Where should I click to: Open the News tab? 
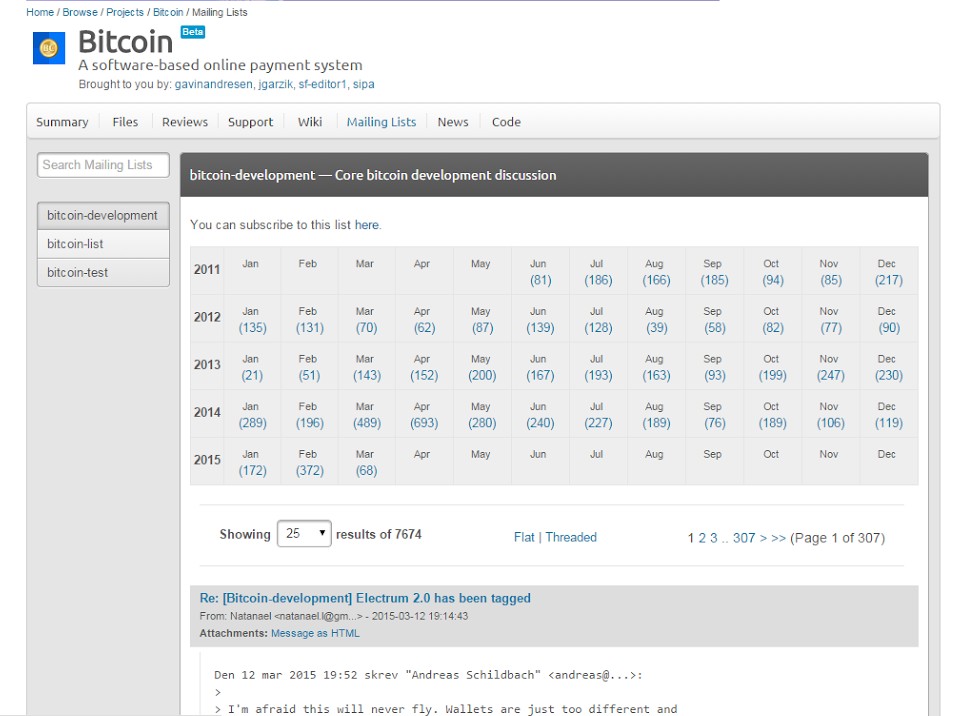tap(453, 122)
